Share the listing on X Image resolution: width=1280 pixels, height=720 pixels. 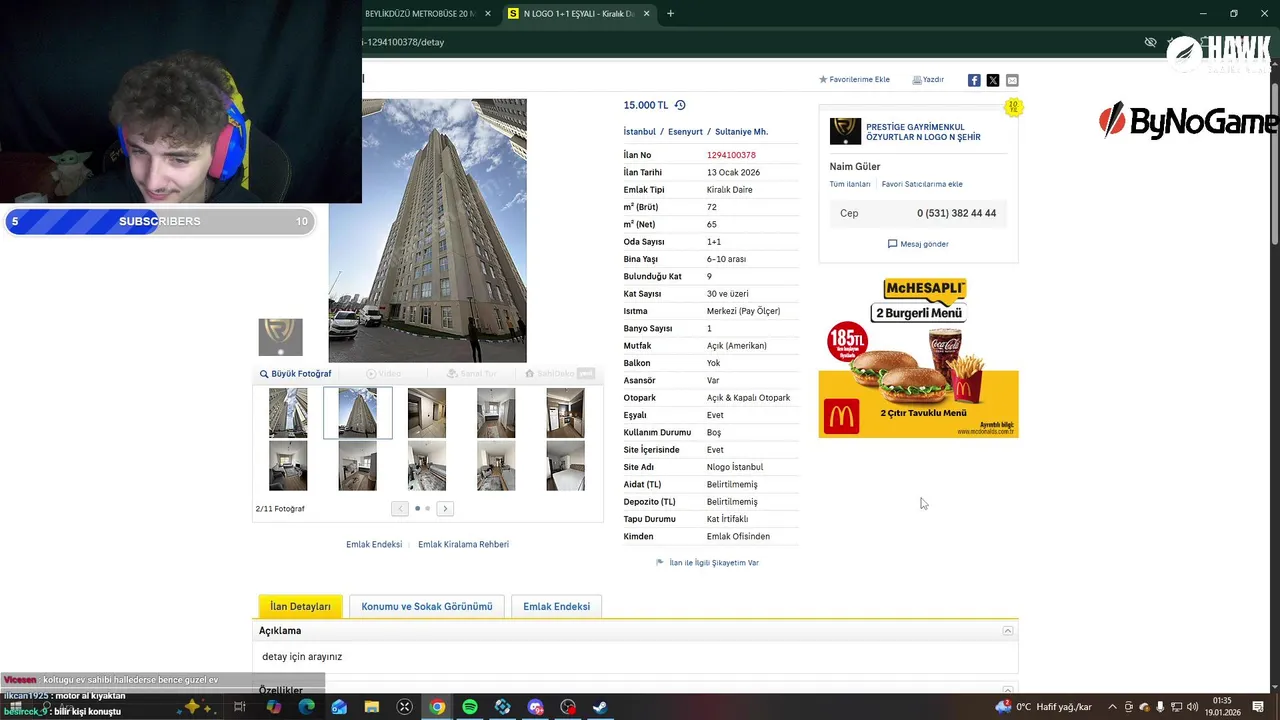pyautogui.click(x=993, y=80)
